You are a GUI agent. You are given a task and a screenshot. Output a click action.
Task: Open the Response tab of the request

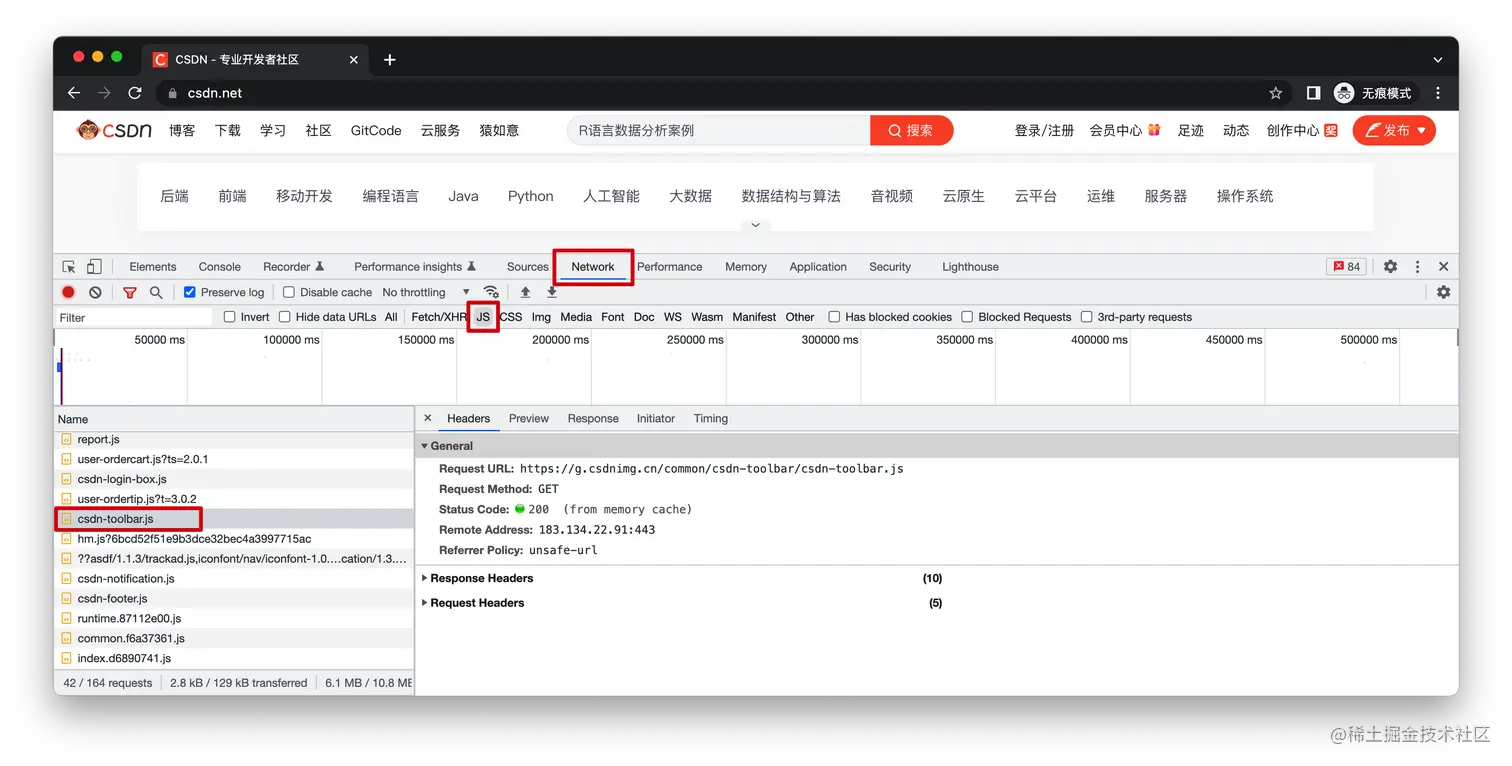(593, 418)
